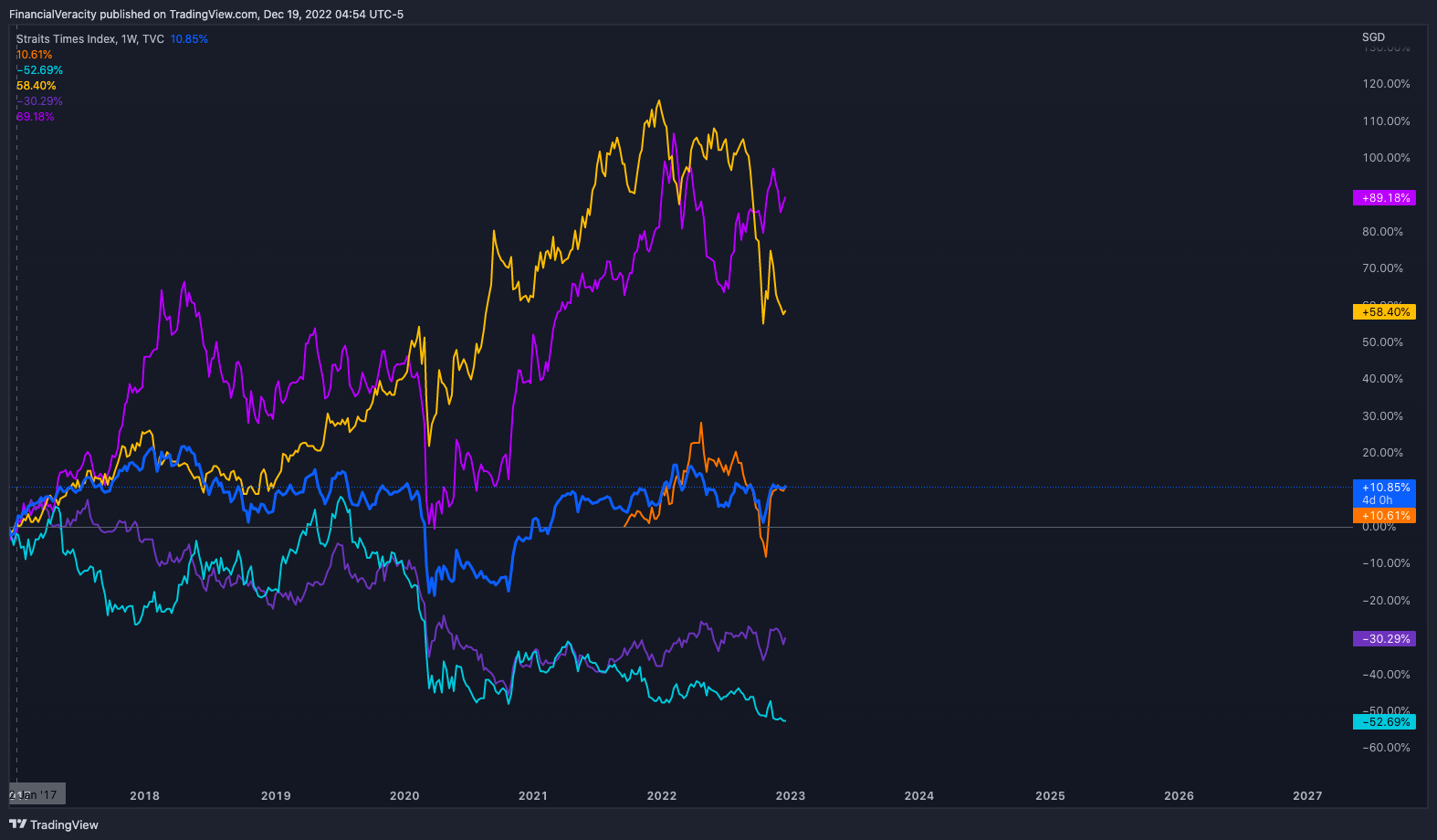Image resolution: width=1437 pixels, height=840 pixels.
Task: Click the FinancialVeracity published header text
Action: (x=206, y=15)
